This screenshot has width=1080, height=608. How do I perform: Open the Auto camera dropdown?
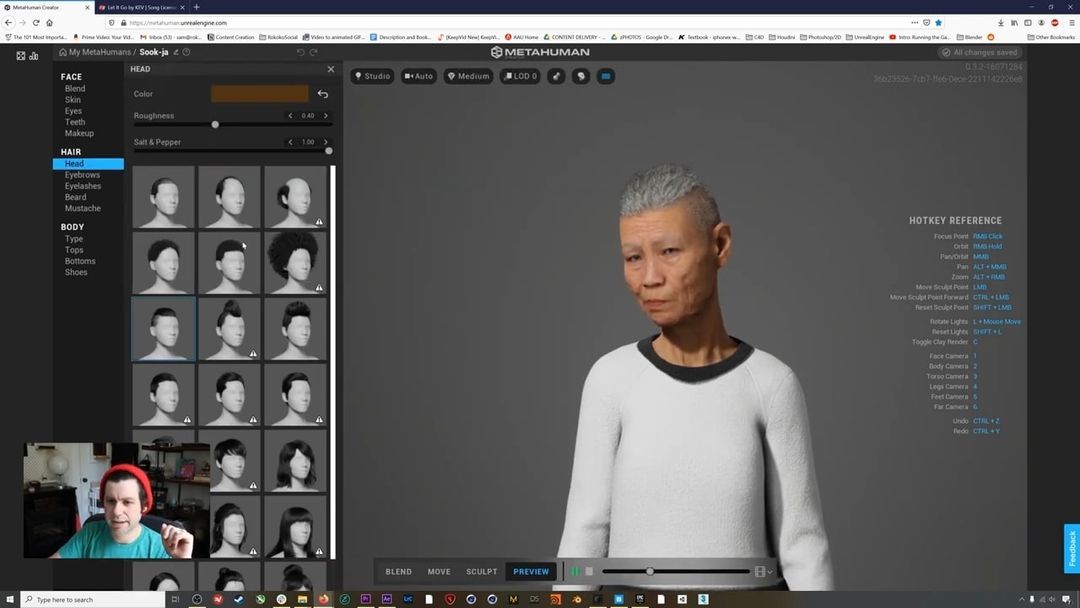419,76
